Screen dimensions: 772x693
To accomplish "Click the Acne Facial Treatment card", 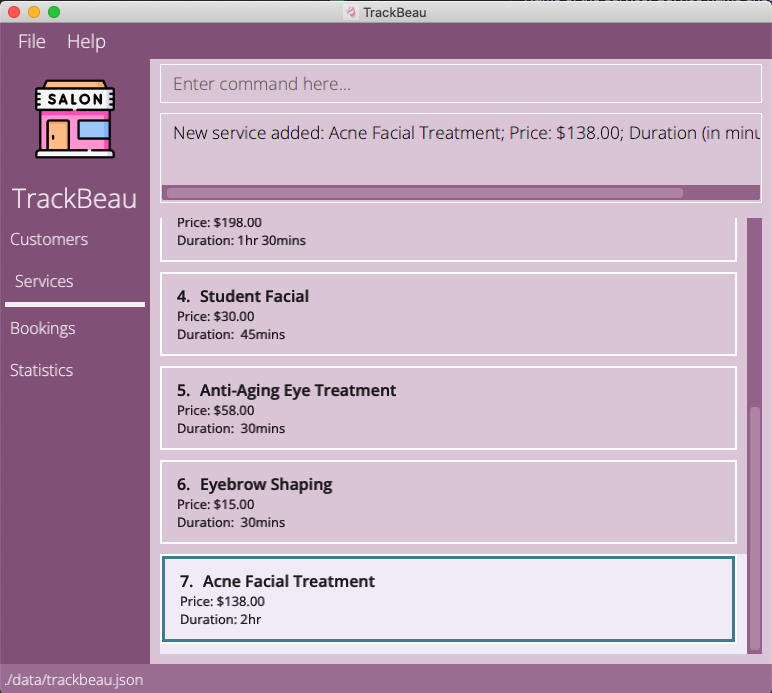I will 448,598.
